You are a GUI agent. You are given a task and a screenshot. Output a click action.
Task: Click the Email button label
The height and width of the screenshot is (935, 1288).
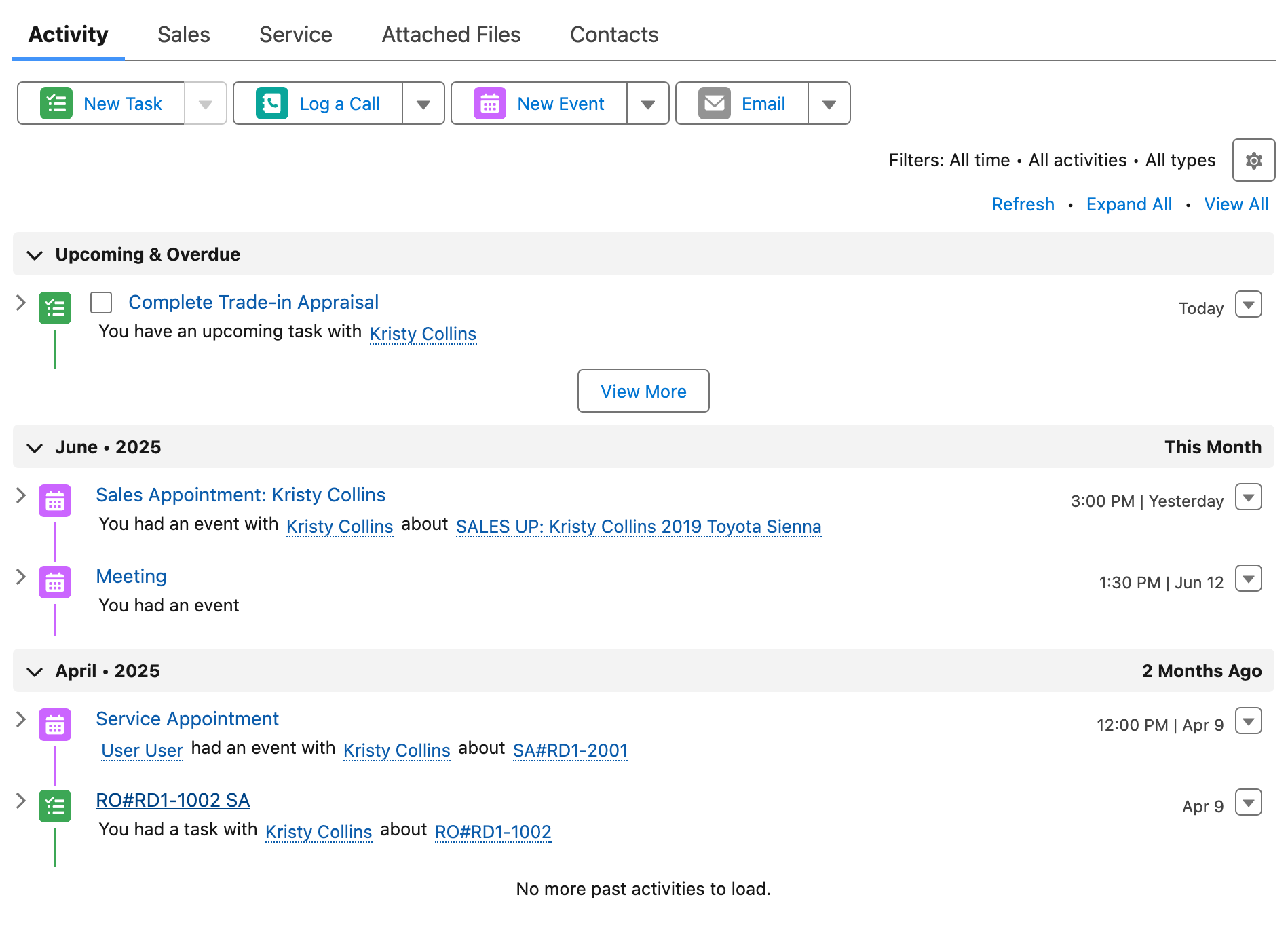(763, 104)
